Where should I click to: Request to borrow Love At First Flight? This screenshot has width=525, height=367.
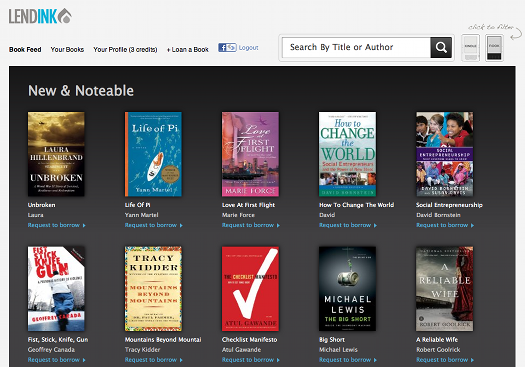251,225
